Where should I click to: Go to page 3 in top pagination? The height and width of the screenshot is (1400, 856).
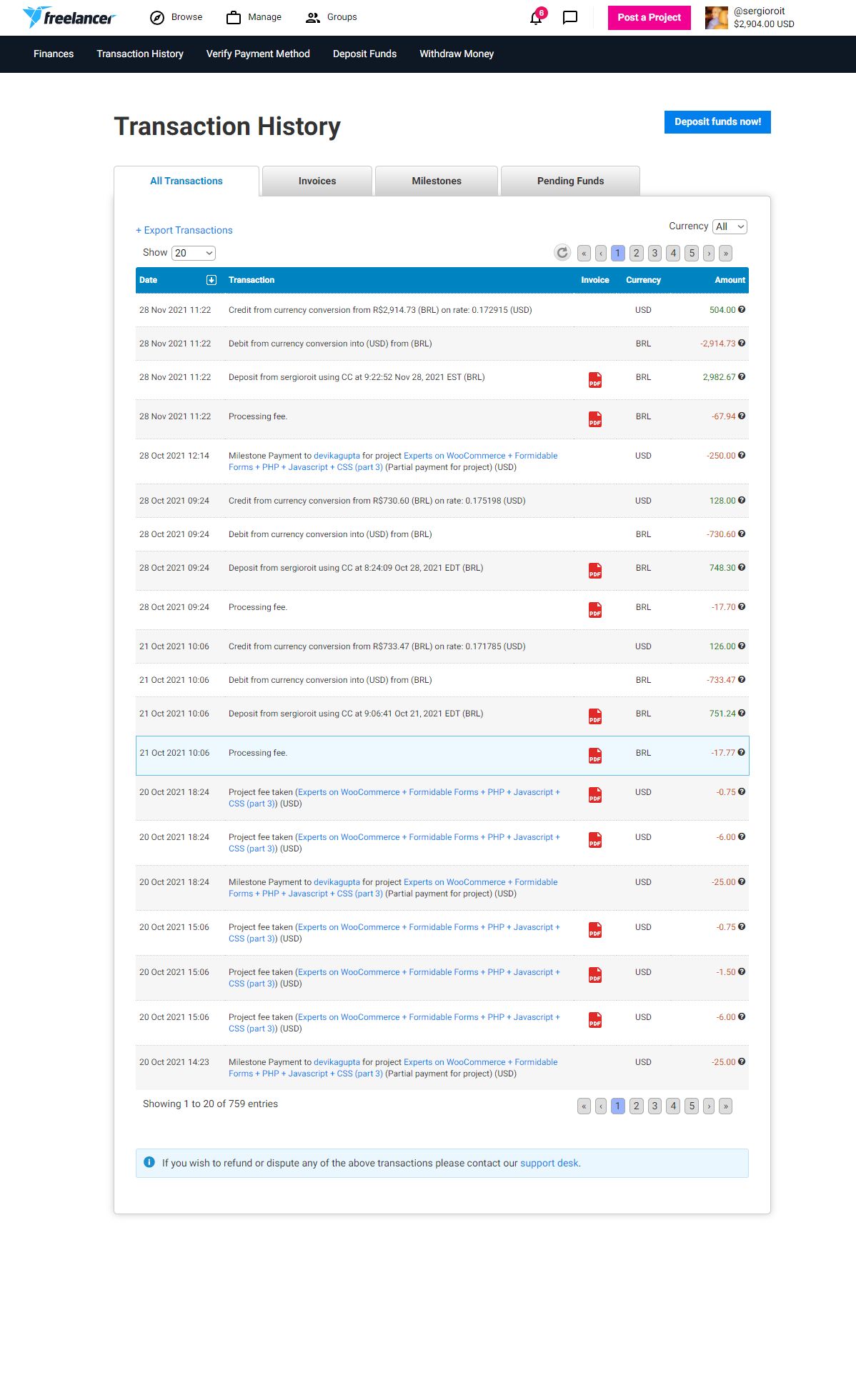(655, 253)
